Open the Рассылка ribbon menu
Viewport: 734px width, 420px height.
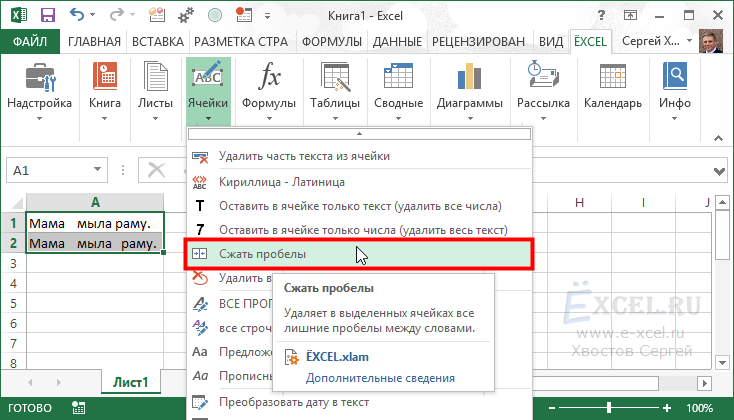[x=543, y=92]
